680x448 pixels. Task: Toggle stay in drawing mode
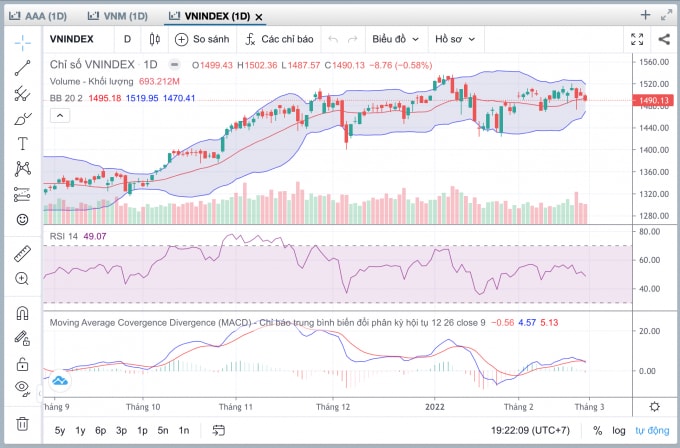pos(23,338)
